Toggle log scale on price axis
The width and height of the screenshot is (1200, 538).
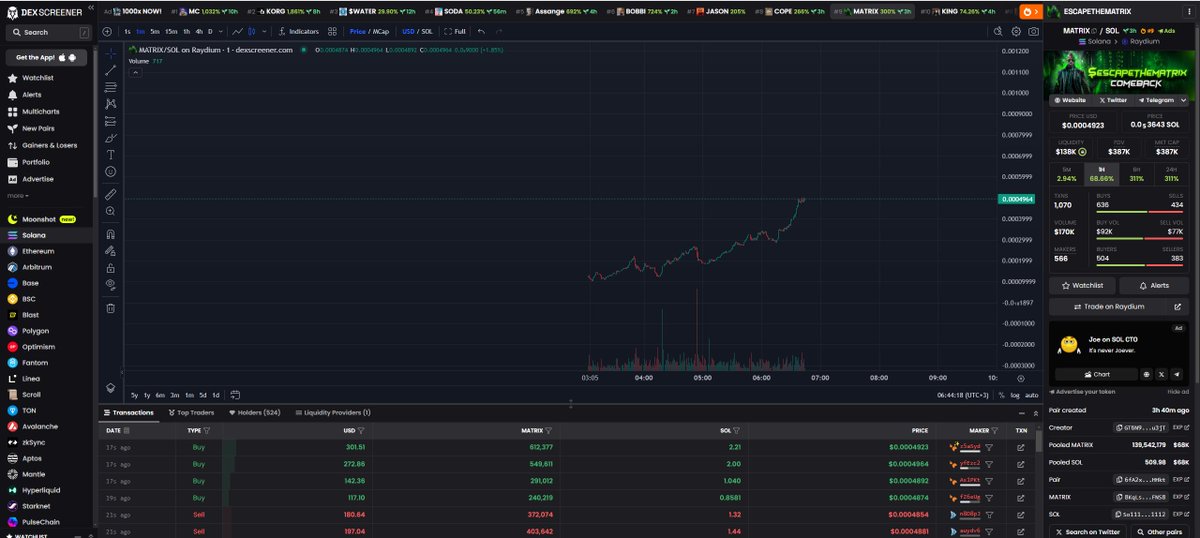click(x=1014, y=395)
